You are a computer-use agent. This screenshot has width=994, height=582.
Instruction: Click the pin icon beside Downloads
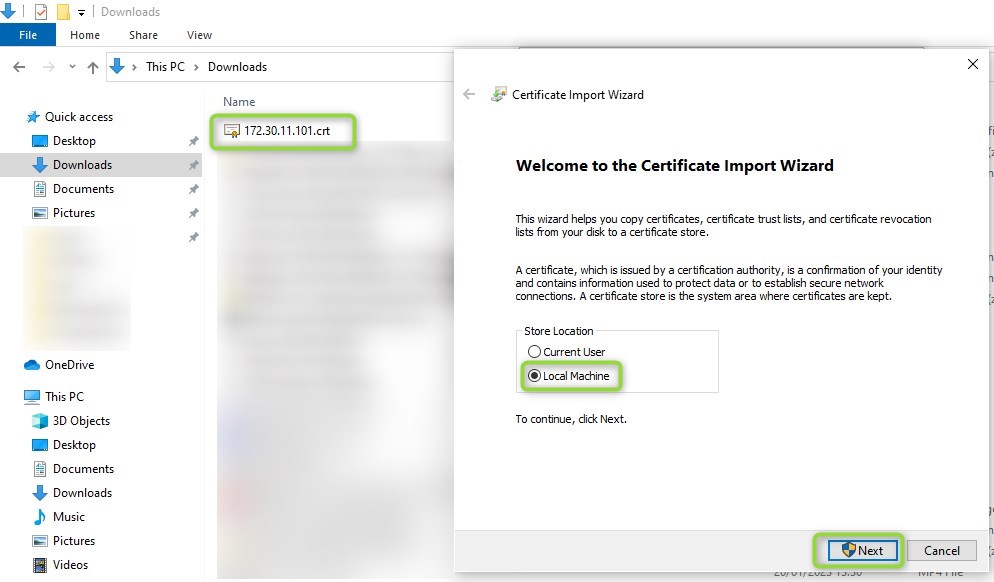pos(193,165)
